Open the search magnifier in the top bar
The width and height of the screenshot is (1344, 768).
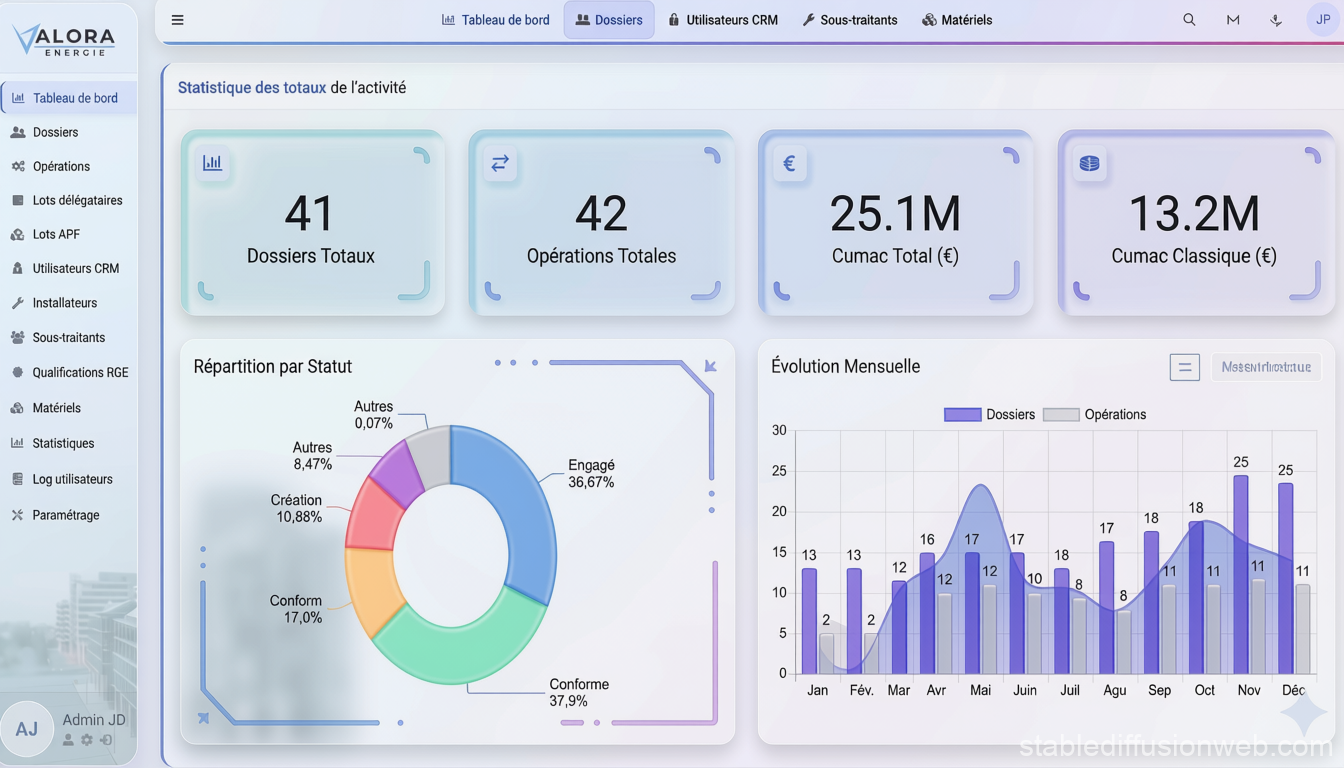click(x=1188, y=19)
